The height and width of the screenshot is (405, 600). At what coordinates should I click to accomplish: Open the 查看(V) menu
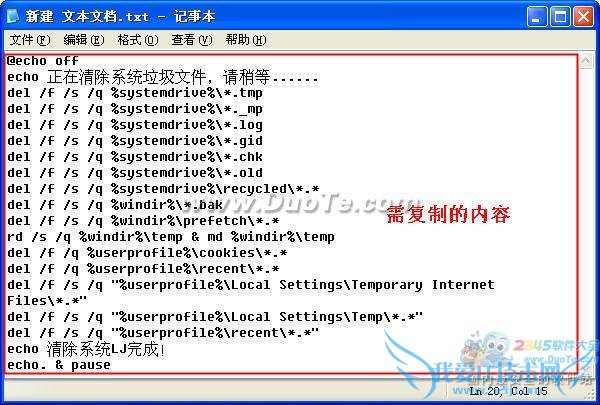192,40
